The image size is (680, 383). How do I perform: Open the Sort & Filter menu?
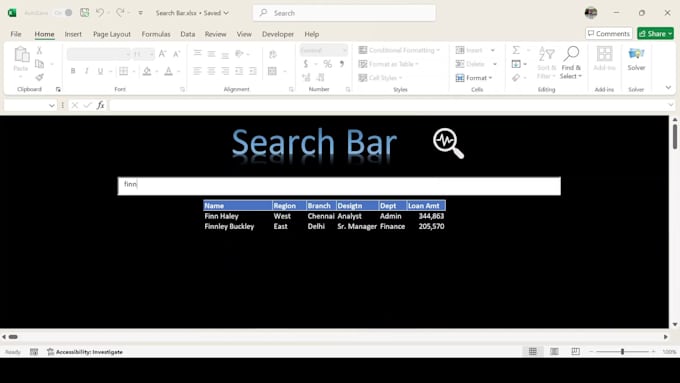tap(546, 63)
